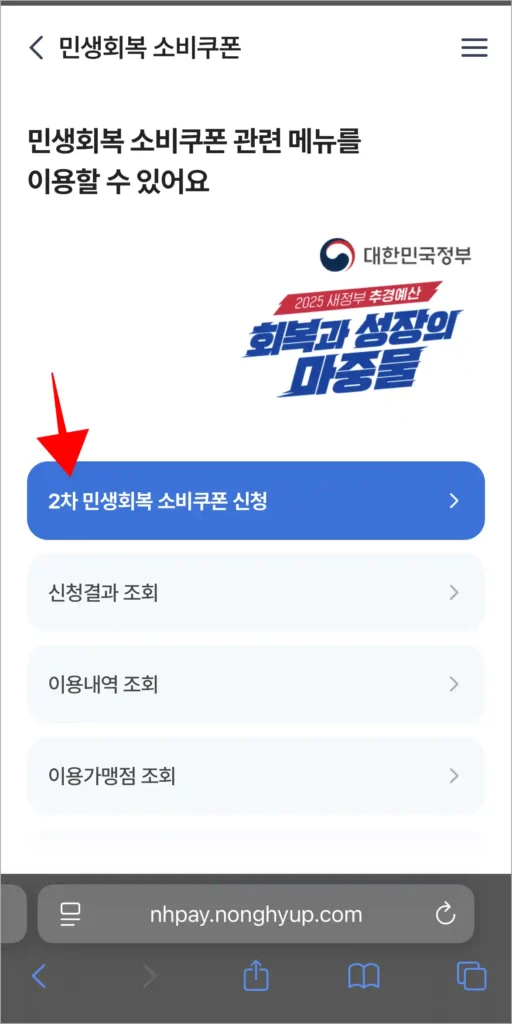Click the nhpay.nonghyup.com address field
This screenshot has width=512, height=1024.
coord(256,914)
